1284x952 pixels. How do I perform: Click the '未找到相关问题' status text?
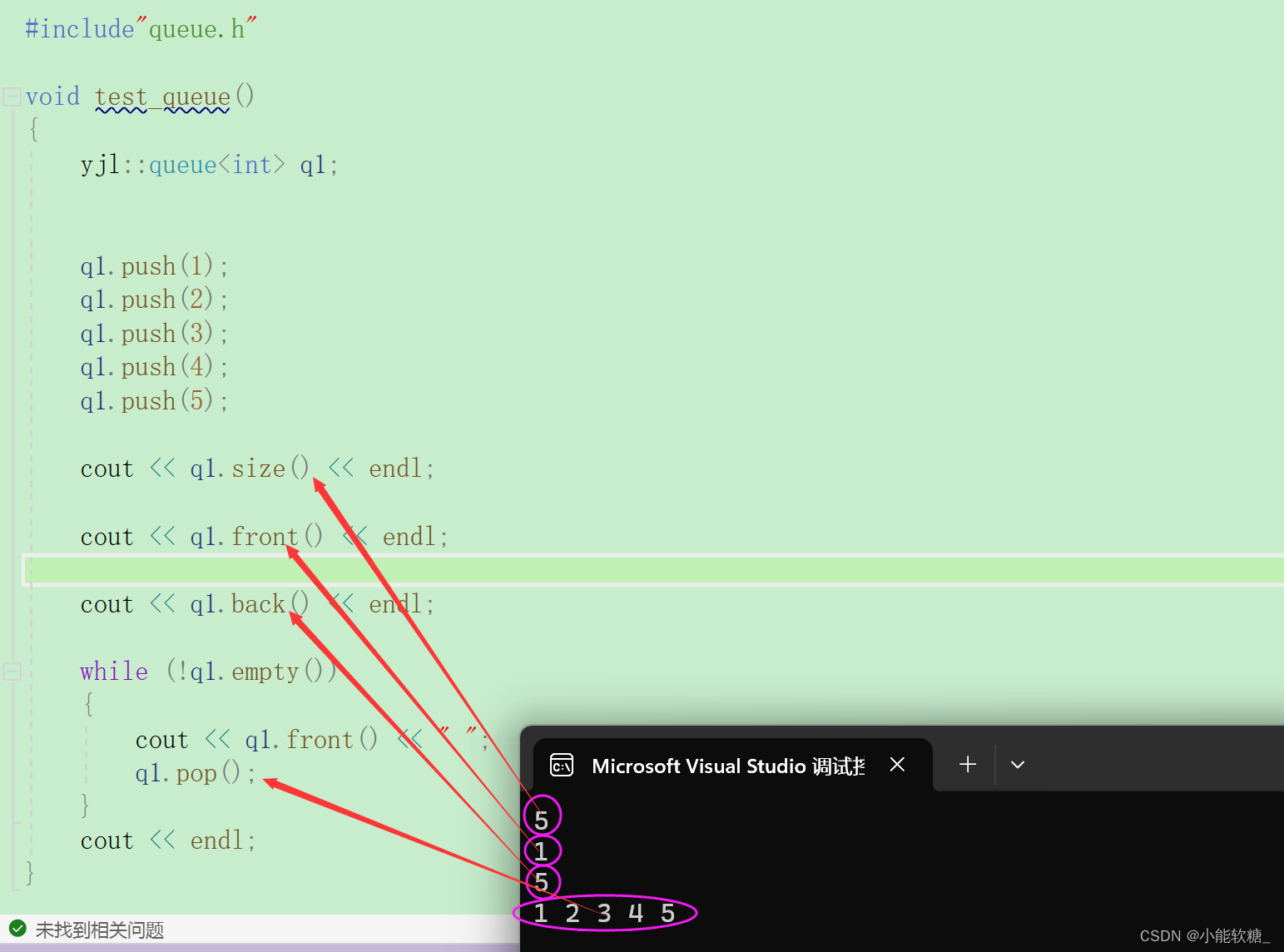click(x=100, y=930)
